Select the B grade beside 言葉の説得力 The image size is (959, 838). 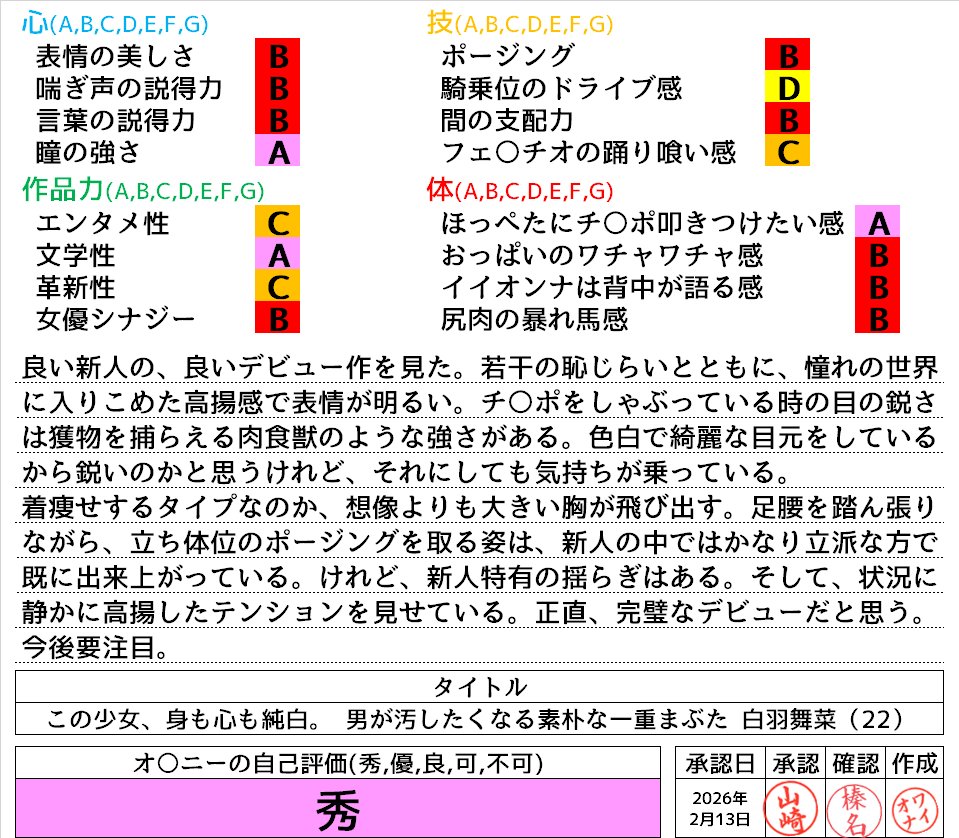[278, 119]
